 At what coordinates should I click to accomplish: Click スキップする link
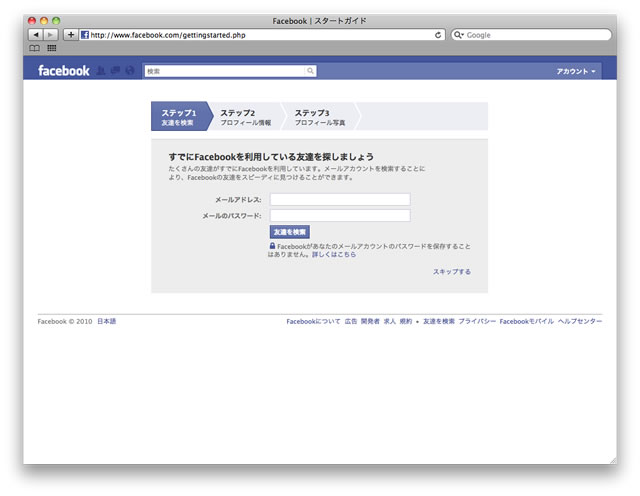[452, 271]
